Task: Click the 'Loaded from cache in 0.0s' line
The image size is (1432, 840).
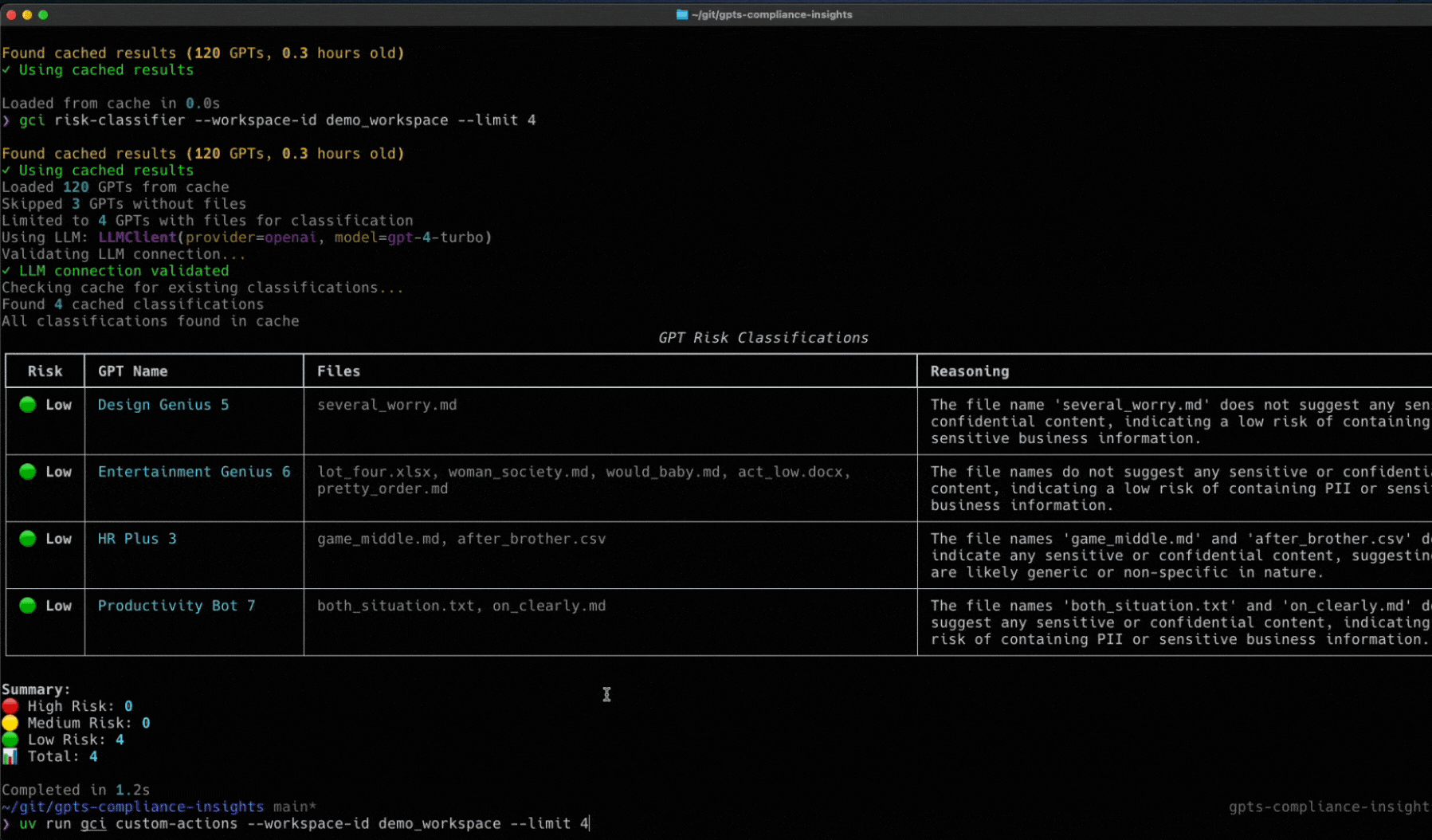Action: coord(111,104)
